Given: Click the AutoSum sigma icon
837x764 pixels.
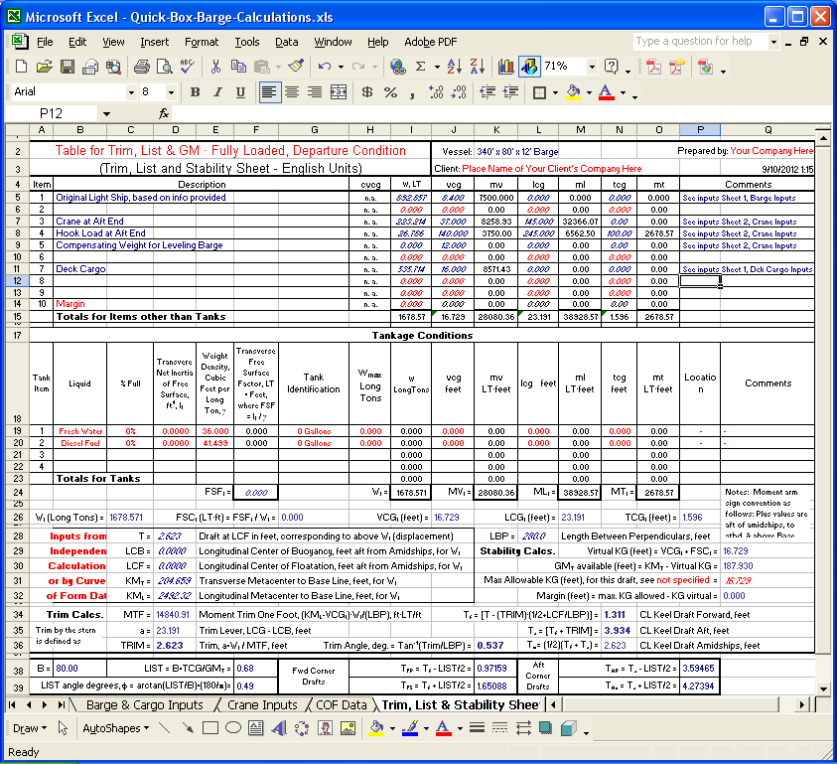Looking at the screenshot, I should [x=421, y=67].
